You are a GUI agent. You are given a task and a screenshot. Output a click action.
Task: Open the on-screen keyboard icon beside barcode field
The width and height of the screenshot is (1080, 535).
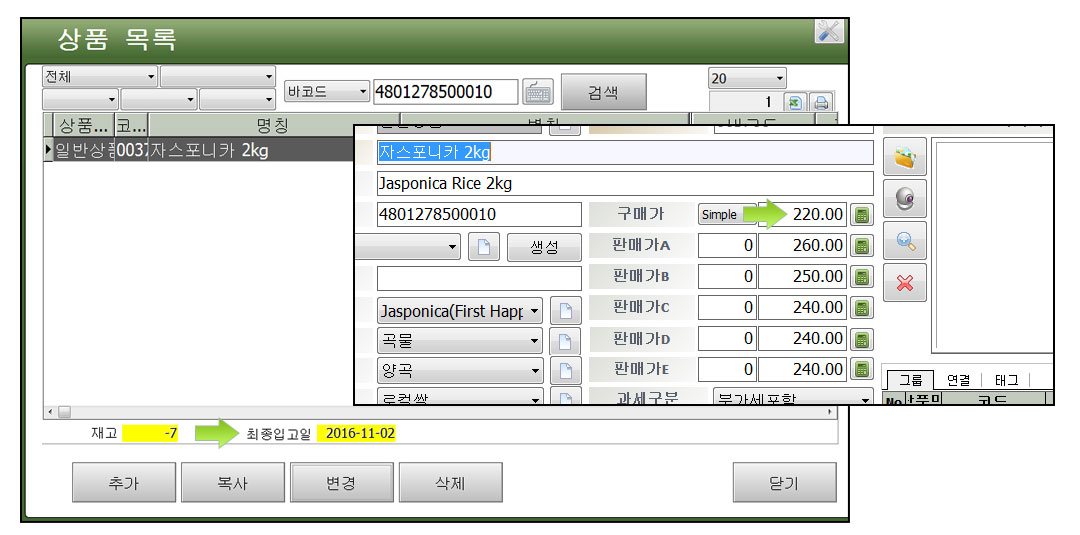[x=538, y=92]
